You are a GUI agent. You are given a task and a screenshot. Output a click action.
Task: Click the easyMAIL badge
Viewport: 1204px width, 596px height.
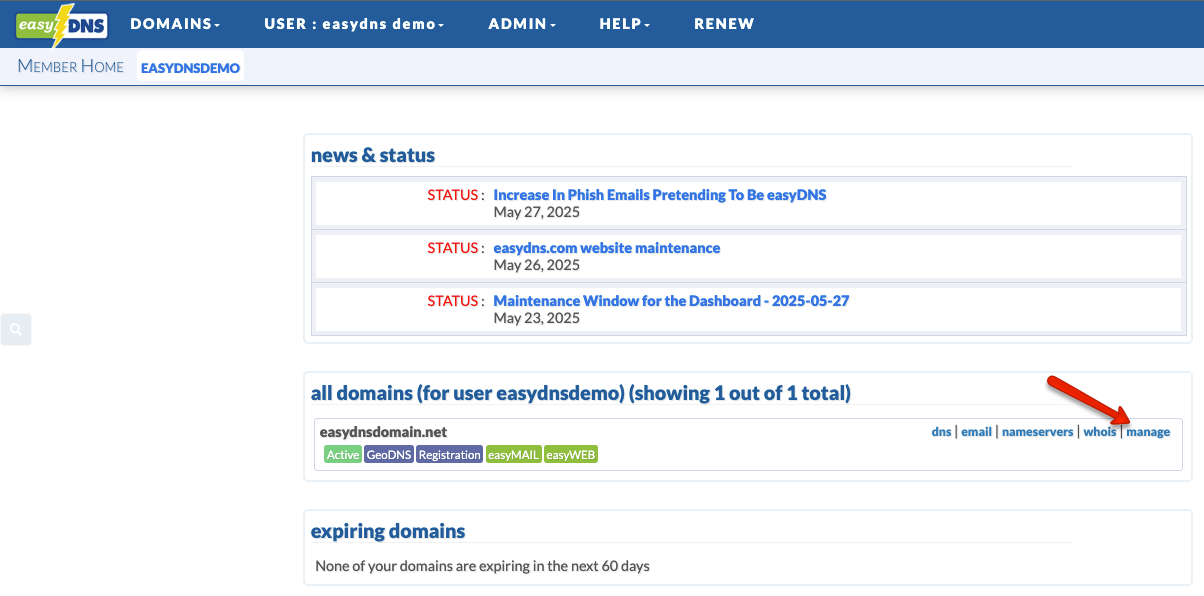[513, 455]
